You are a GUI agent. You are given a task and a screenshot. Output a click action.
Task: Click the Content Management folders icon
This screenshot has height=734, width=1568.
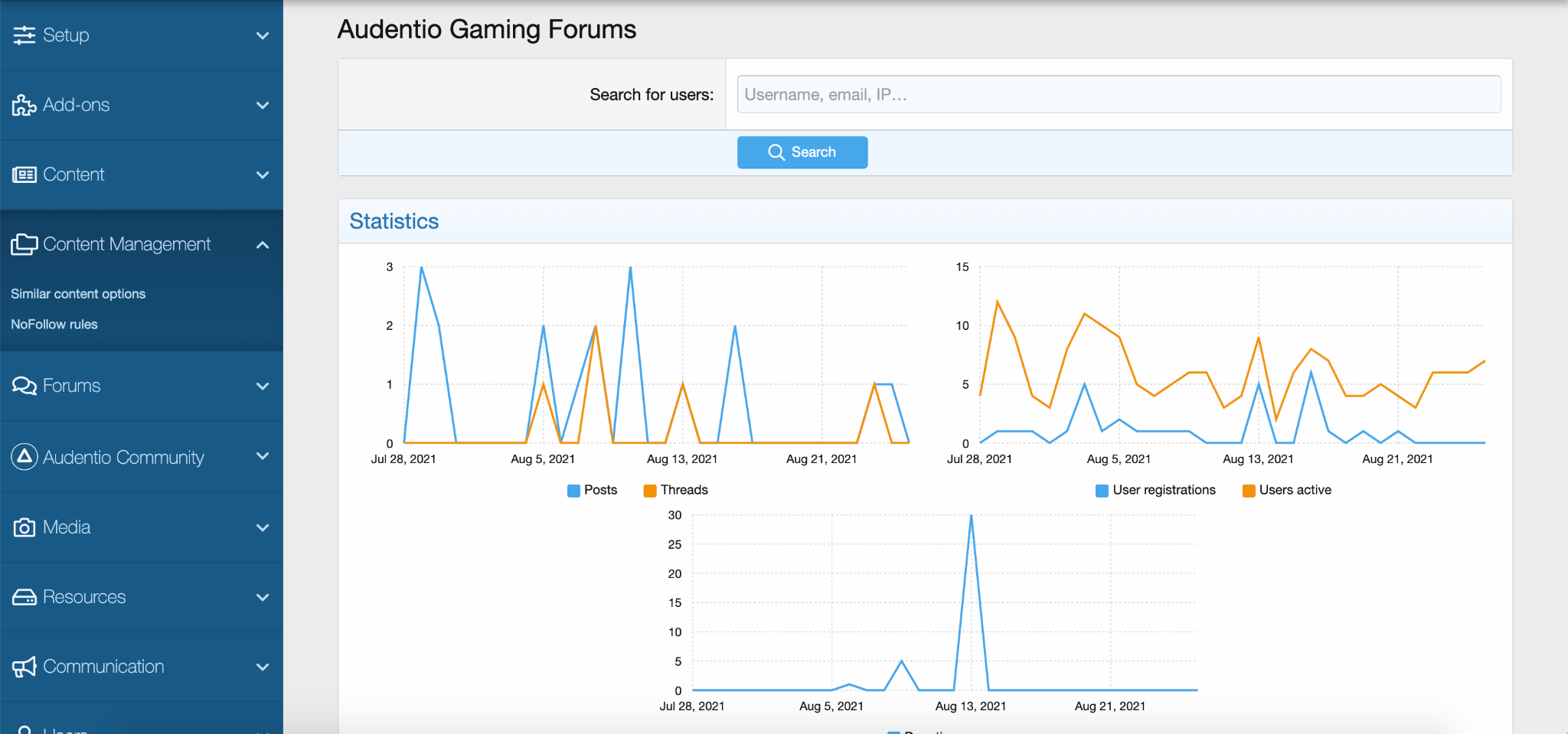point(24,245)
